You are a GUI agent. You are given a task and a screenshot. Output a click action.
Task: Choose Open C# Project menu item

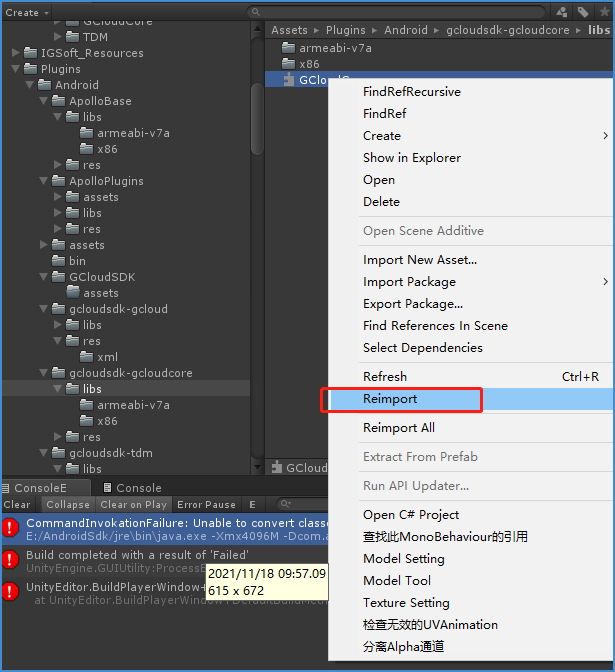[x=471, y=515]
